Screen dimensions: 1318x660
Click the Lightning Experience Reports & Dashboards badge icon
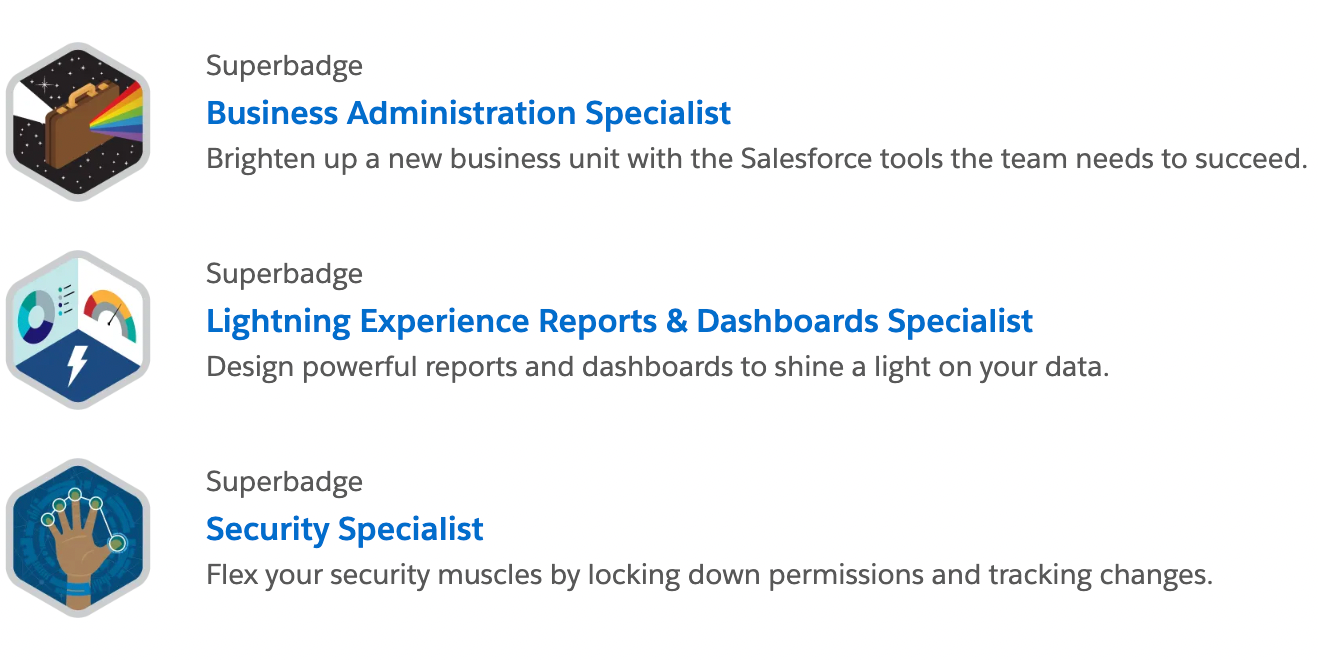click(x=78, y=330)
